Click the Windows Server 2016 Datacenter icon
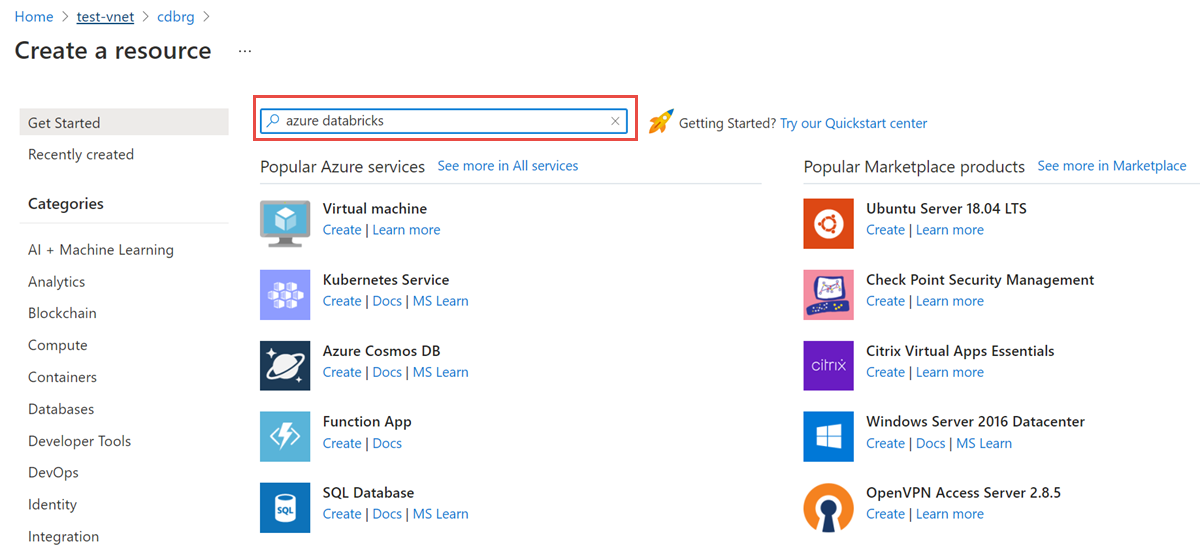 point(828,436)
